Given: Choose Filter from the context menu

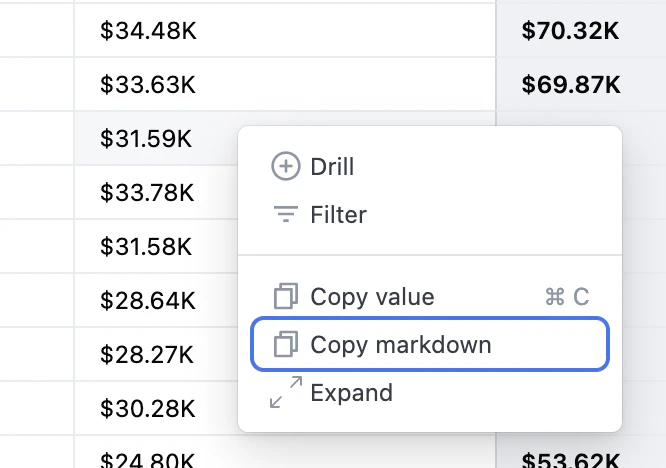Looking at the screenshot, I should coord(430,214).
